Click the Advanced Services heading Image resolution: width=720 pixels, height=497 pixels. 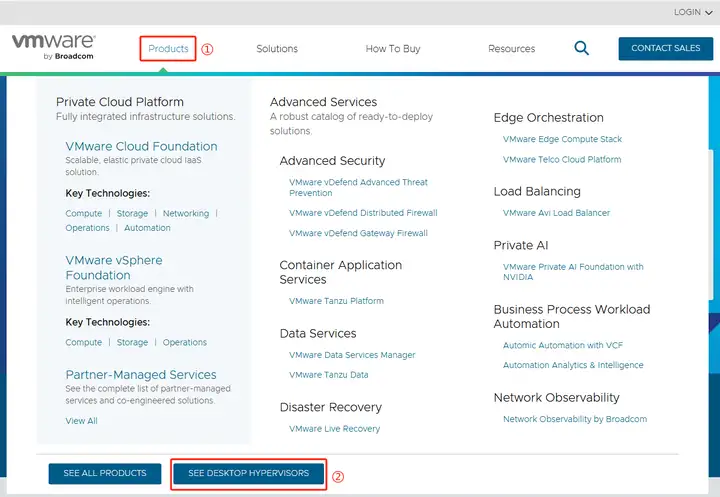tap(323, 102)
